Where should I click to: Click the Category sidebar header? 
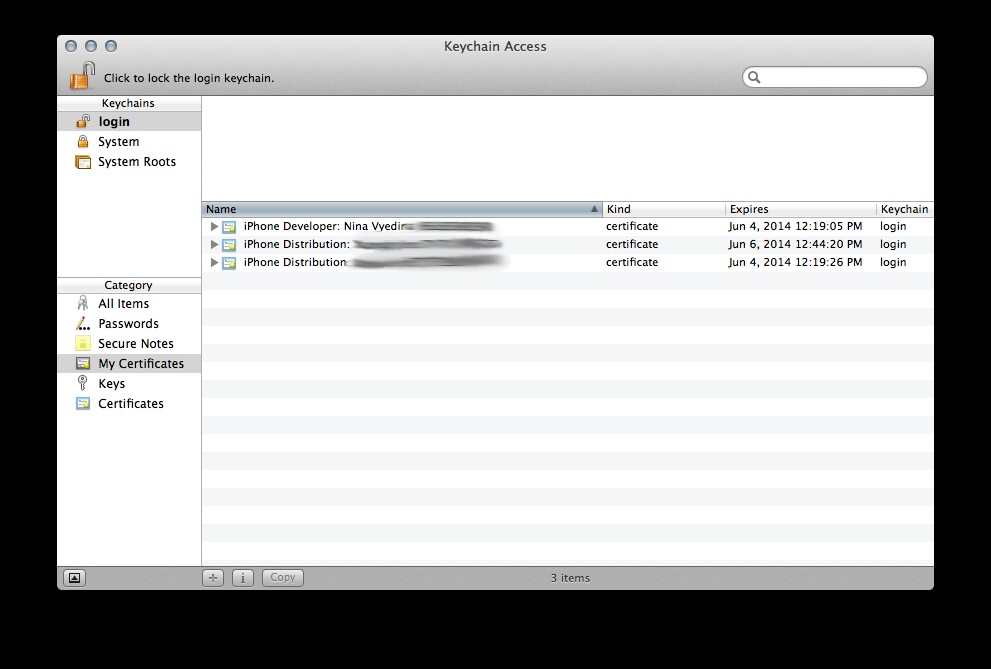tap(129, 285)
